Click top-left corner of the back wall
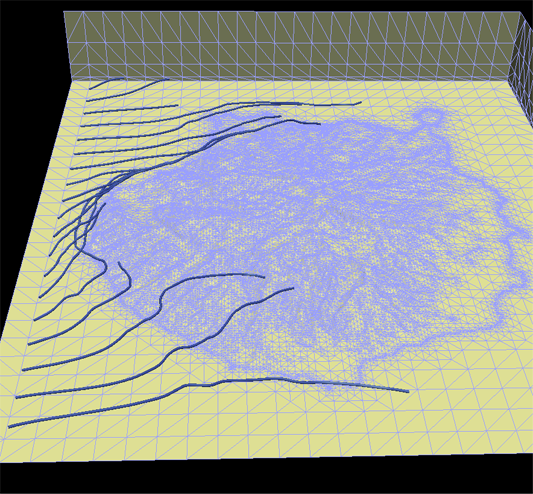Viewport: 533px width, 494px height. tap(64, 12)
